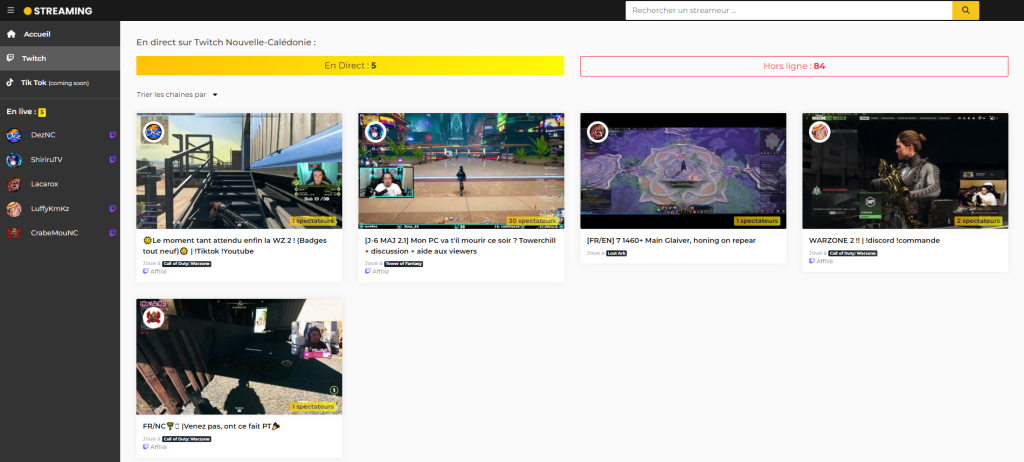Image resolution: width=1024 pixels, height=462 pixels.
Task: Click Twitch badge next to DezNC
Action: point(113,135)
